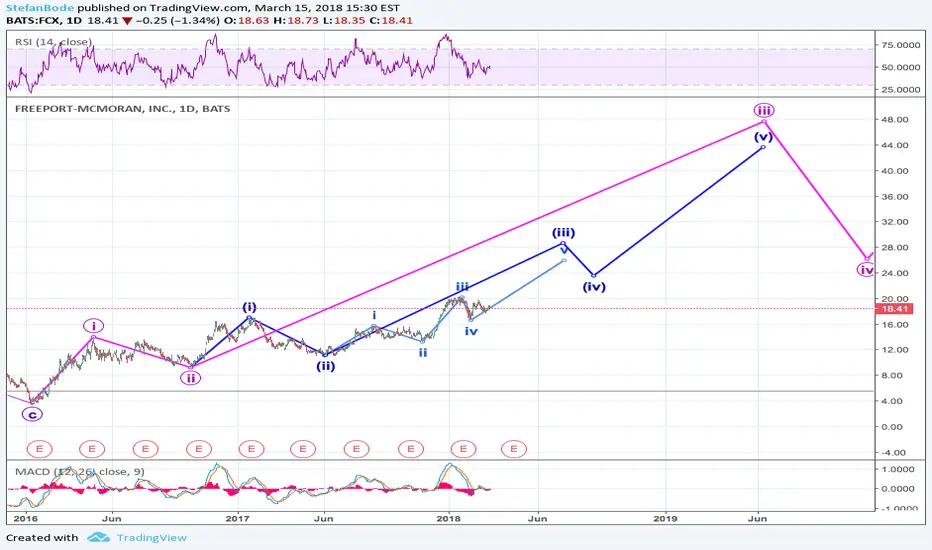Click the 48.00 price axis label

point(896,120)
